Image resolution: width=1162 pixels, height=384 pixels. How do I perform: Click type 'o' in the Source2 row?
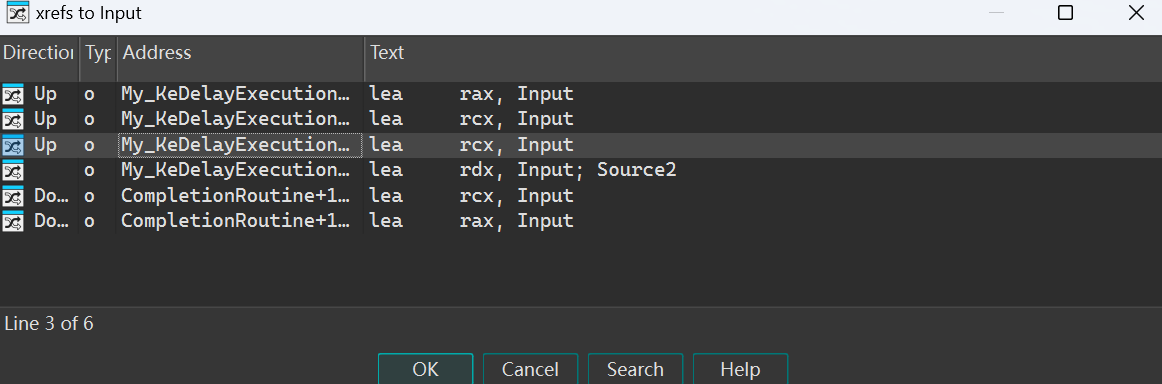[x=90, y=171]
